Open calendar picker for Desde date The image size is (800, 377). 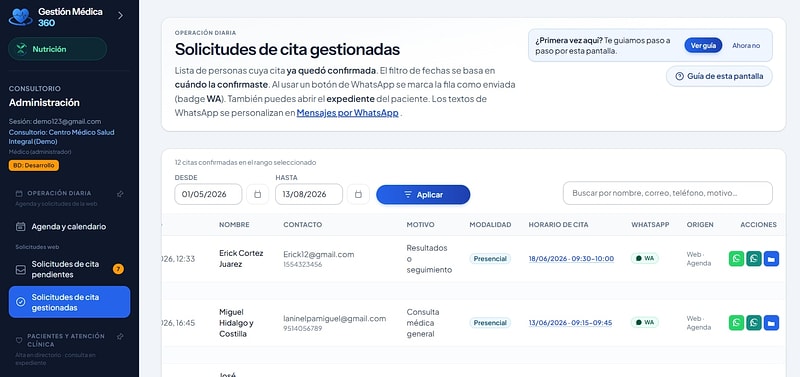coord(257,194)
